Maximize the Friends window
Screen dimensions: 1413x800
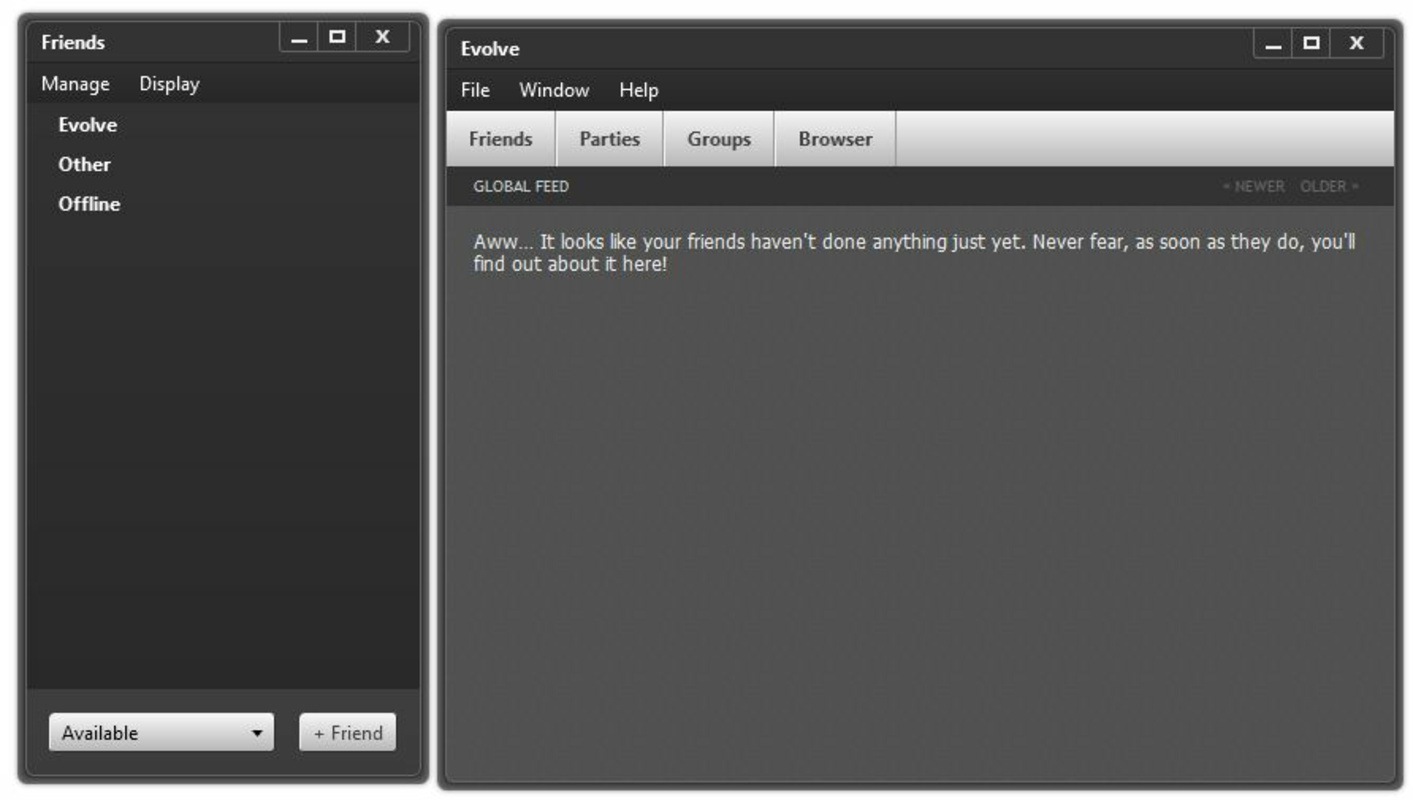[x=337, y=38]
